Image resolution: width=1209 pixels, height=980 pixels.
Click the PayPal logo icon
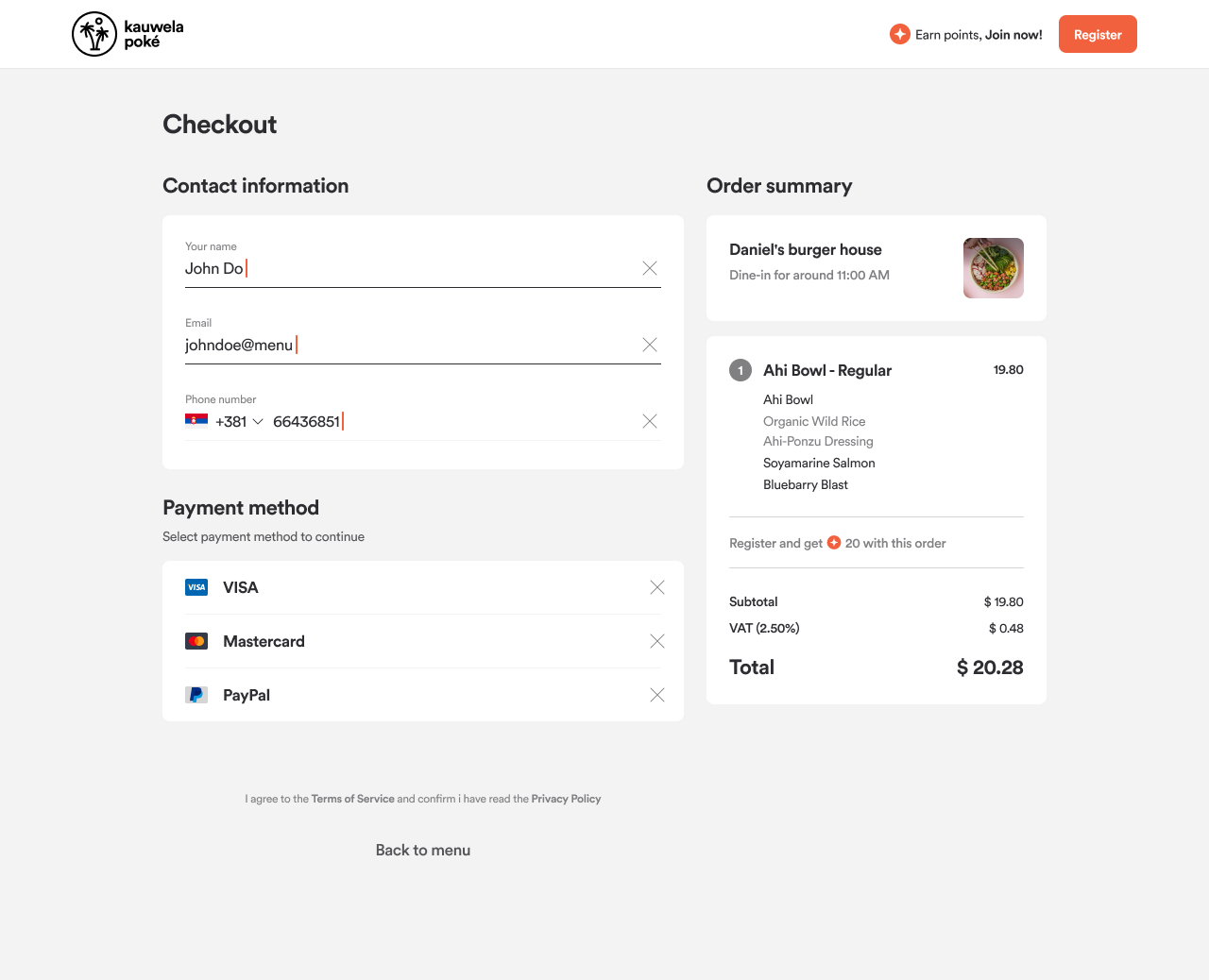point(196,695)
